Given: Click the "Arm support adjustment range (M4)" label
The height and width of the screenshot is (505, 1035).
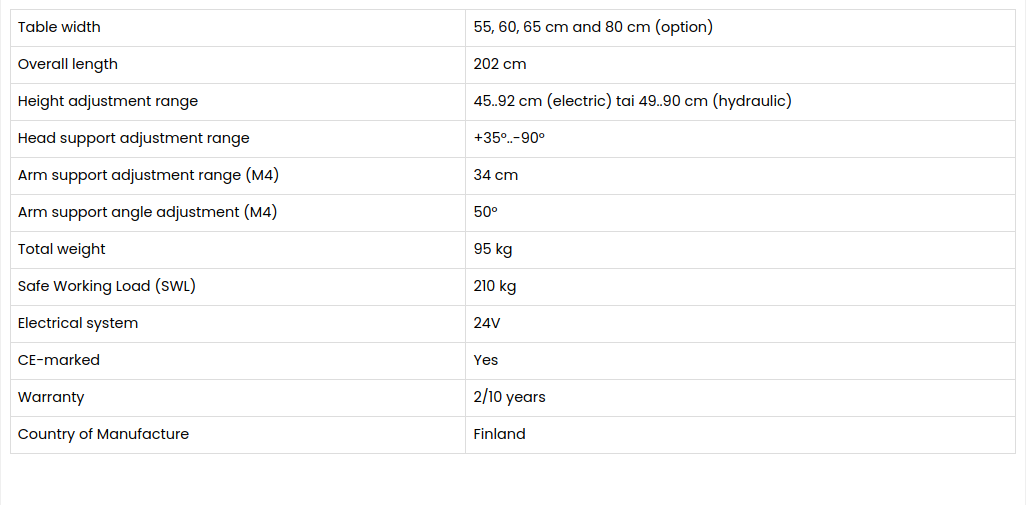Looking at the screenshot, I should pyautogui.click(x=148, y=175).
